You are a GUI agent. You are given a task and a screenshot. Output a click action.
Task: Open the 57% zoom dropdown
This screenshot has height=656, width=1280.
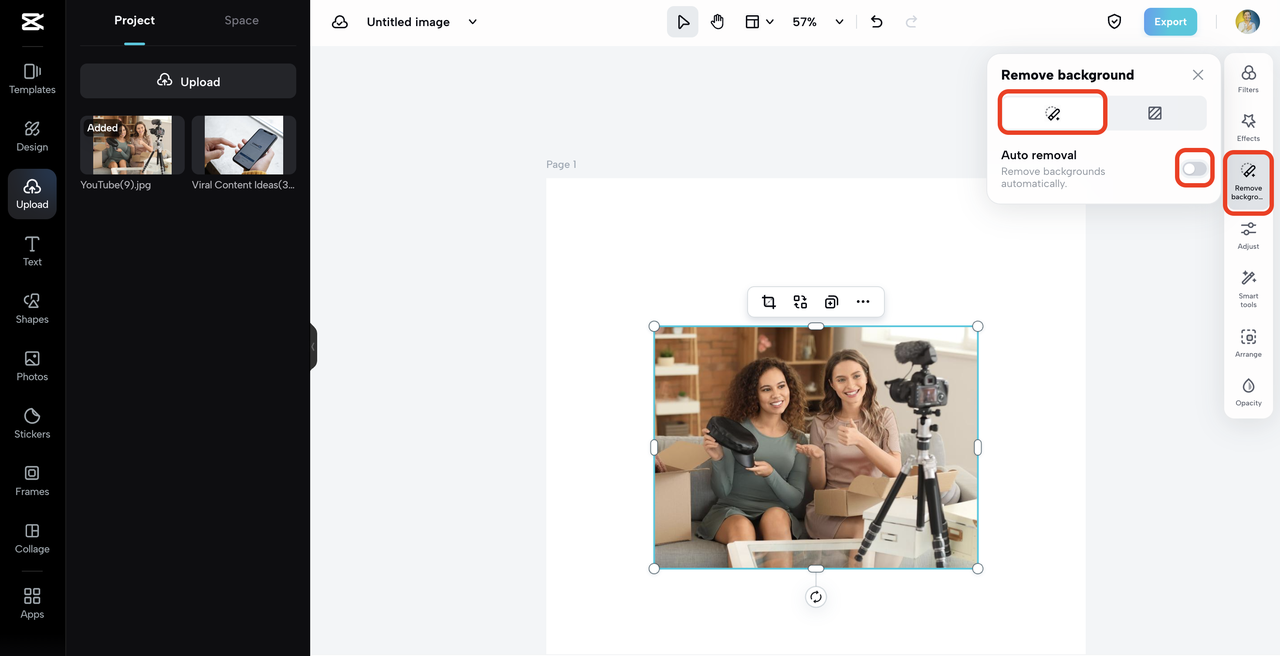tap(818, 22)
